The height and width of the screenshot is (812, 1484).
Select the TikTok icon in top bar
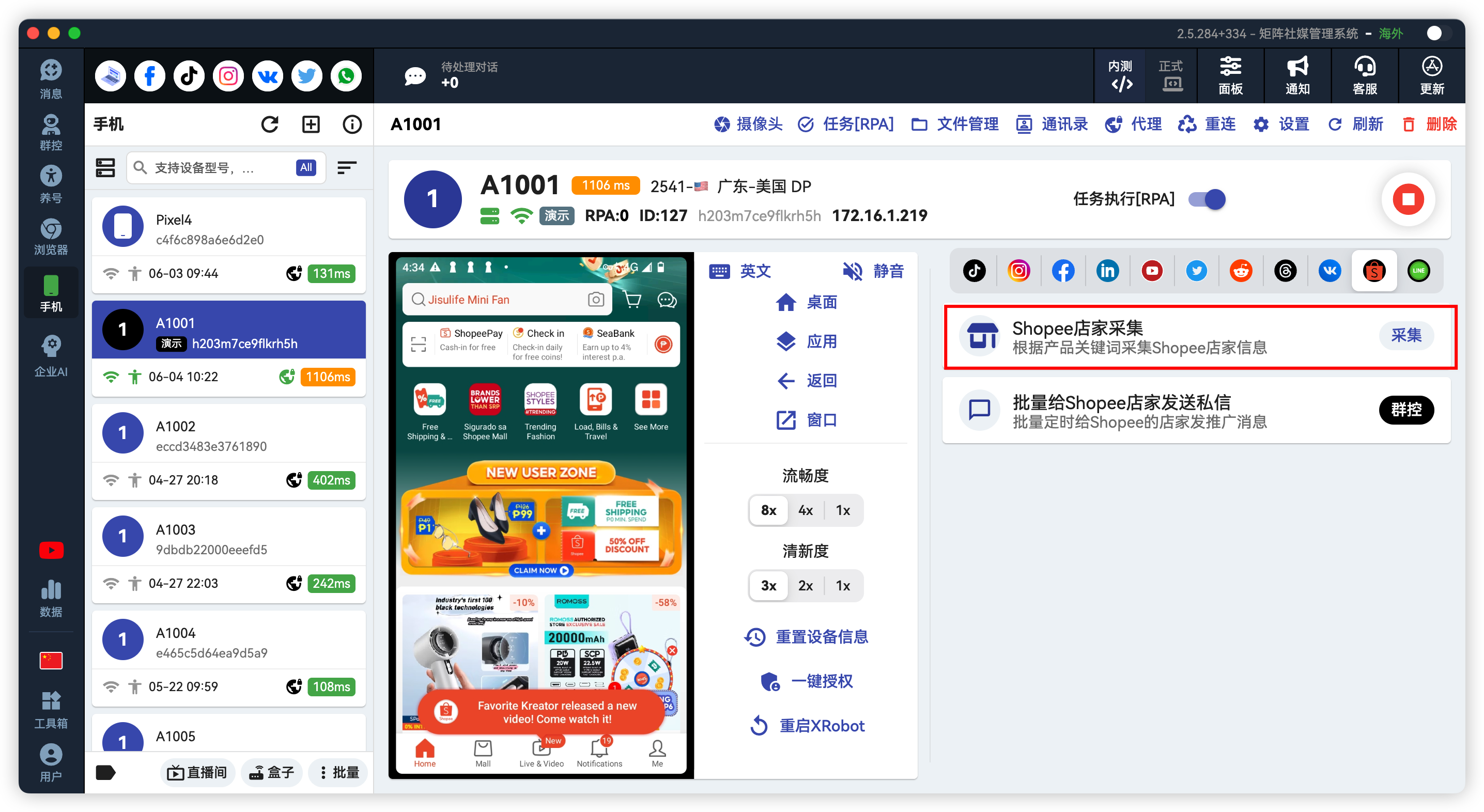click(x=189, y=75)
